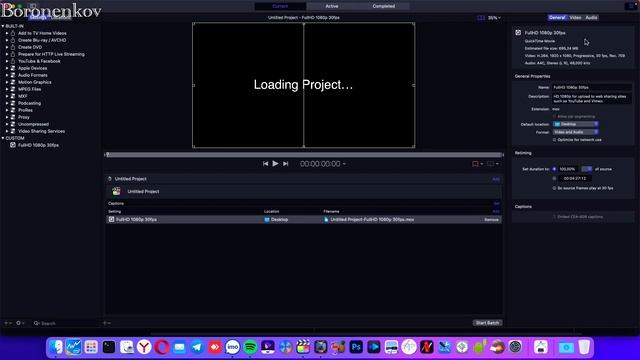The width and height of the screenshot is (640, 360).
Task: Switch to the Current batch tab
Action: (x=280, y=6)
